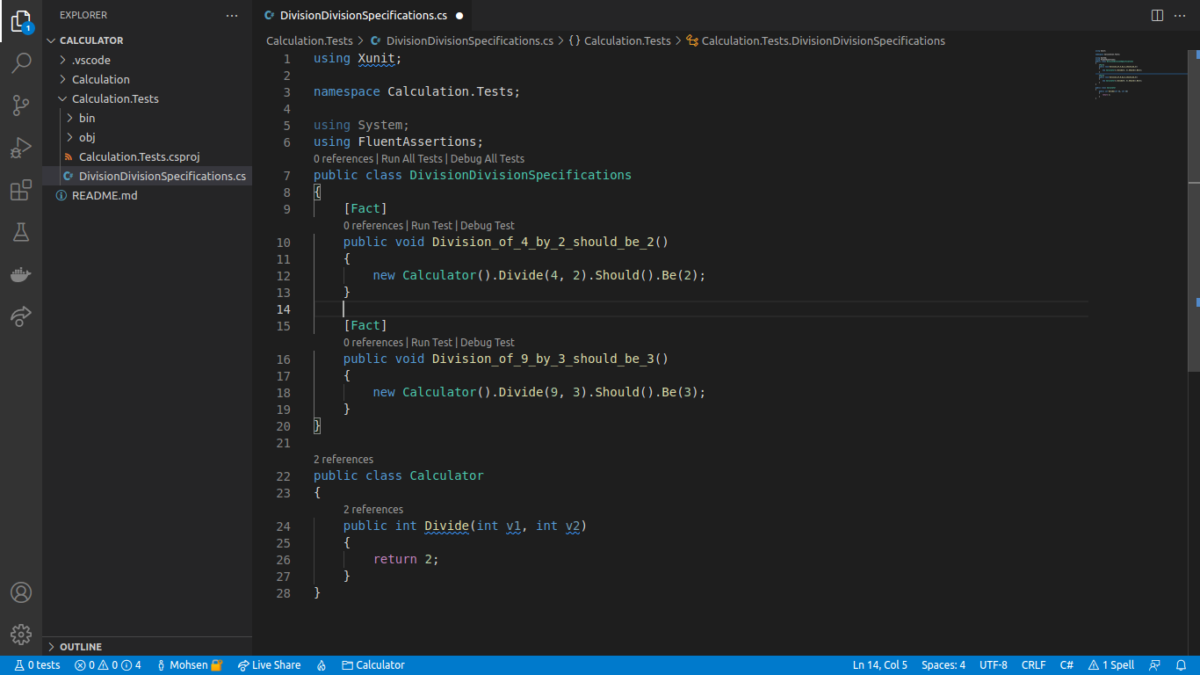The image size is (1200, 675).
Task: Click Run All Tests code lens
Action: point(411,159)
